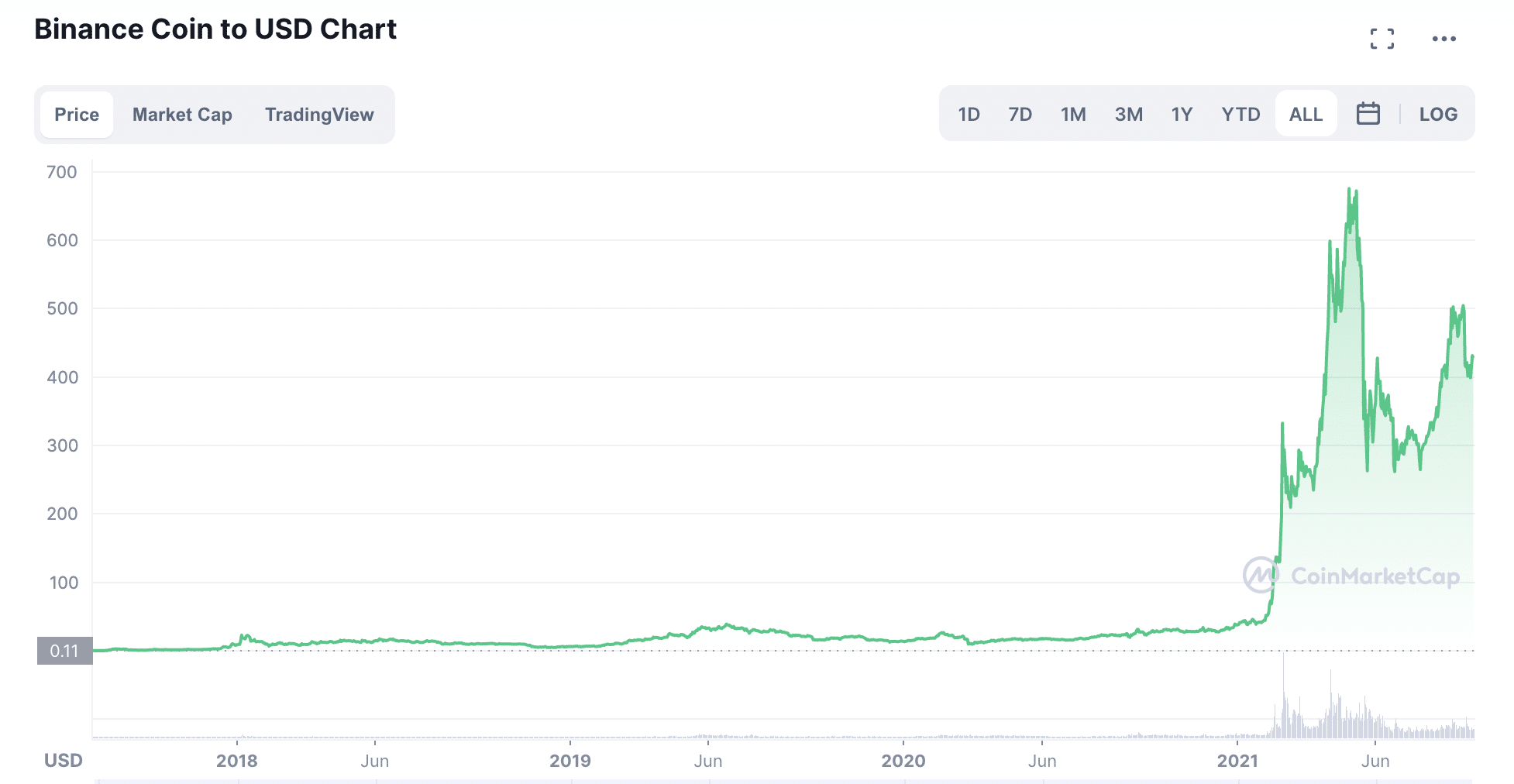Click the 200 value on price axis
Screen dimensions: 1514x784
[x=62, y=514]
